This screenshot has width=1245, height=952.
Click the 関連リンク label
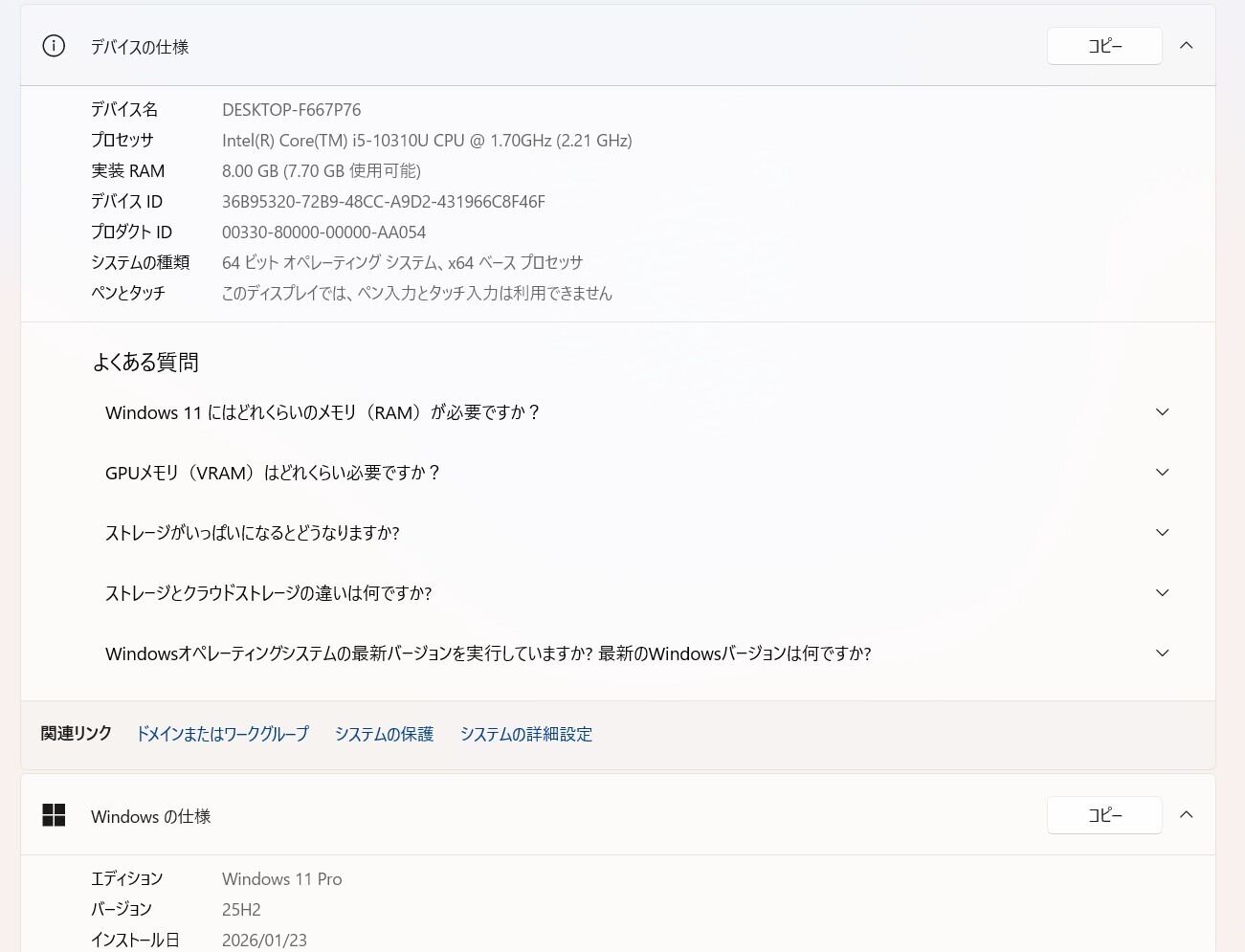77,734
